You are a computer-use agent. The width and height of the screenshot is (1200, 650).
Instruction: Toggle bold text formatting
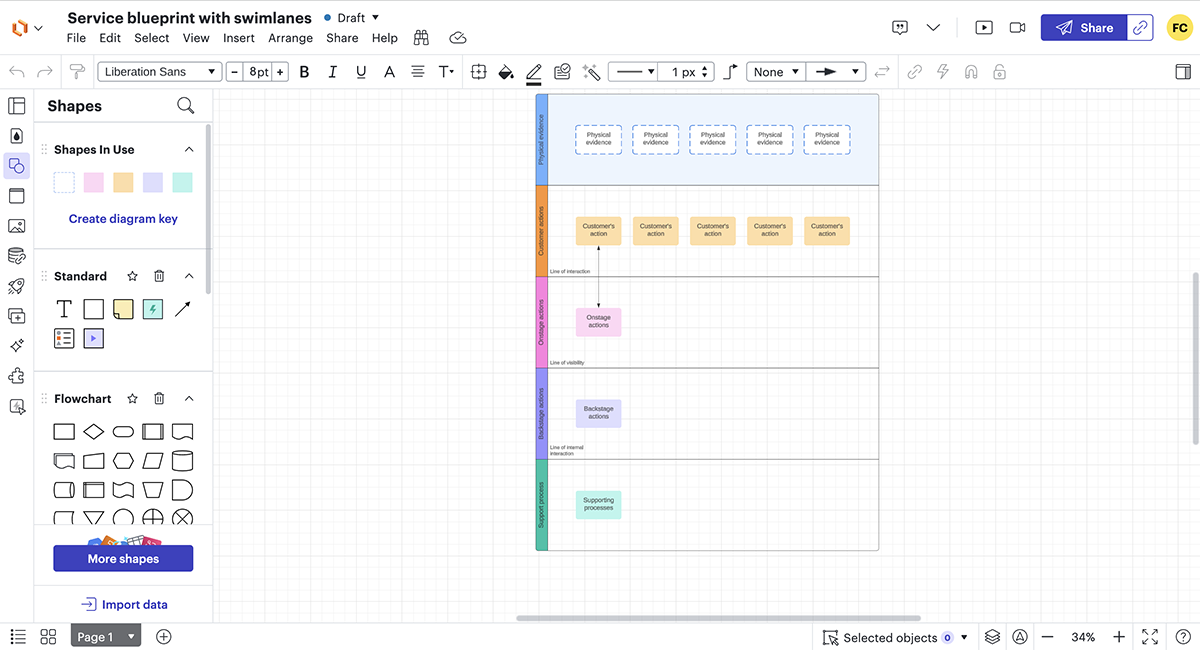304,71
